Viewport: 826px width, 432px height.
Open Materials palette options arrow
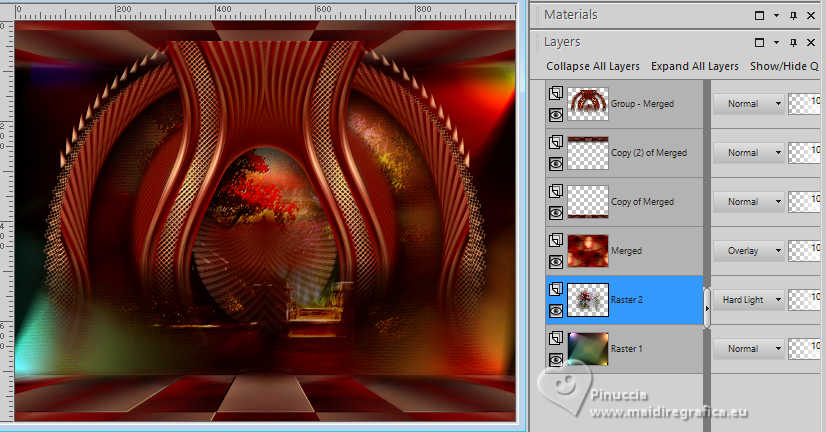pyautogui.click(x=776, y=16)
